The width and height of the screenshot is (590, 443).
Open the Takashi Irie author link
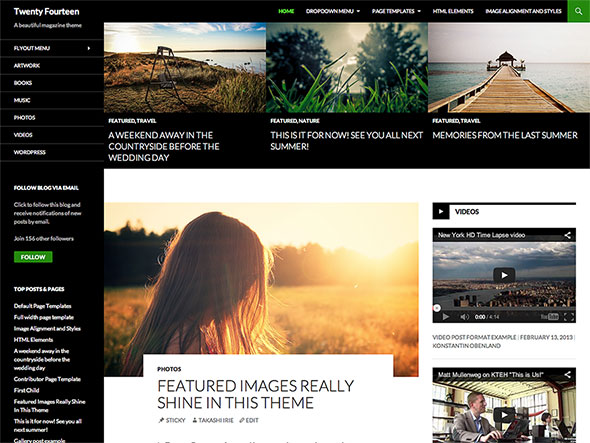pyautogui.click(x=213, y=420)
